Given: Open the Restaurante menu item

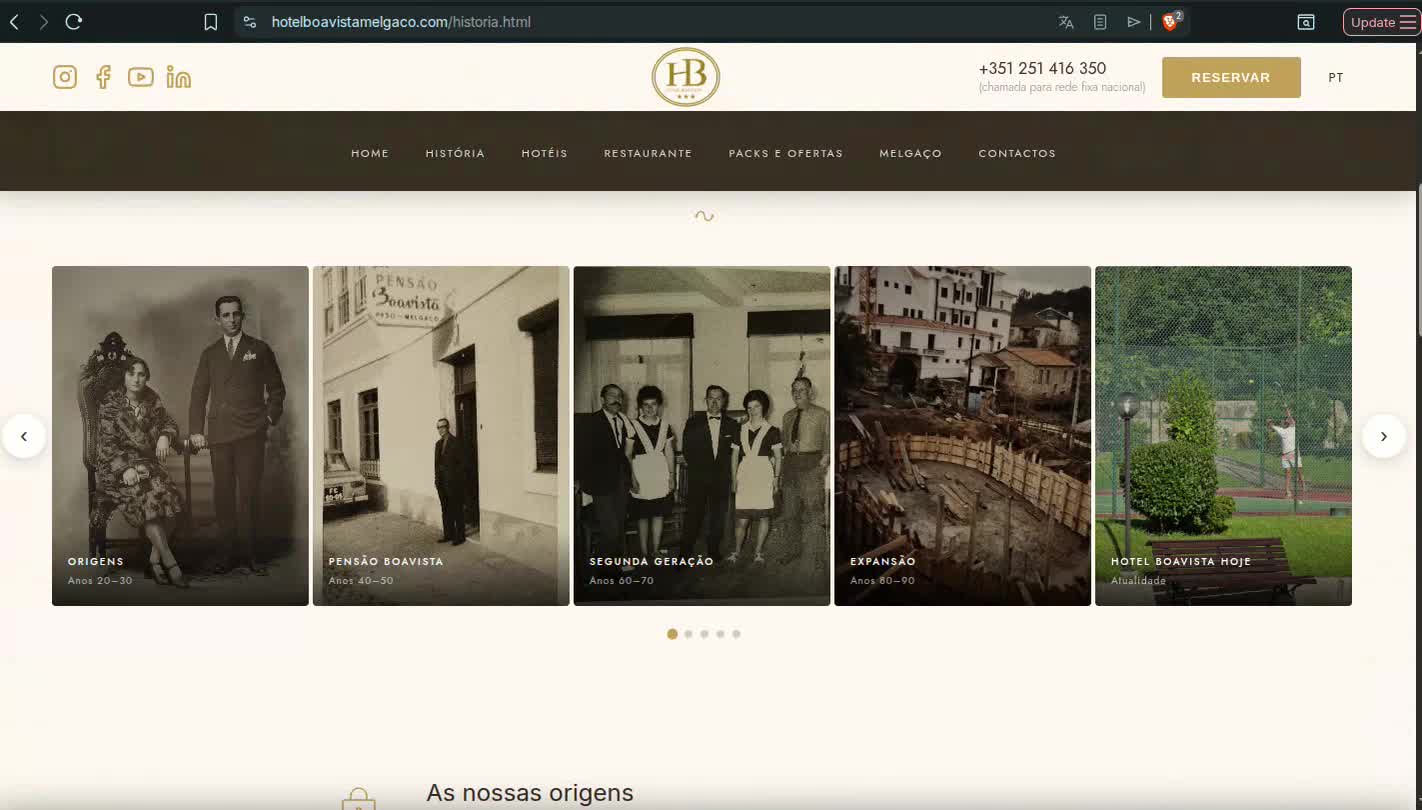Looking at the screenshot, I should (x=648, y=153).
